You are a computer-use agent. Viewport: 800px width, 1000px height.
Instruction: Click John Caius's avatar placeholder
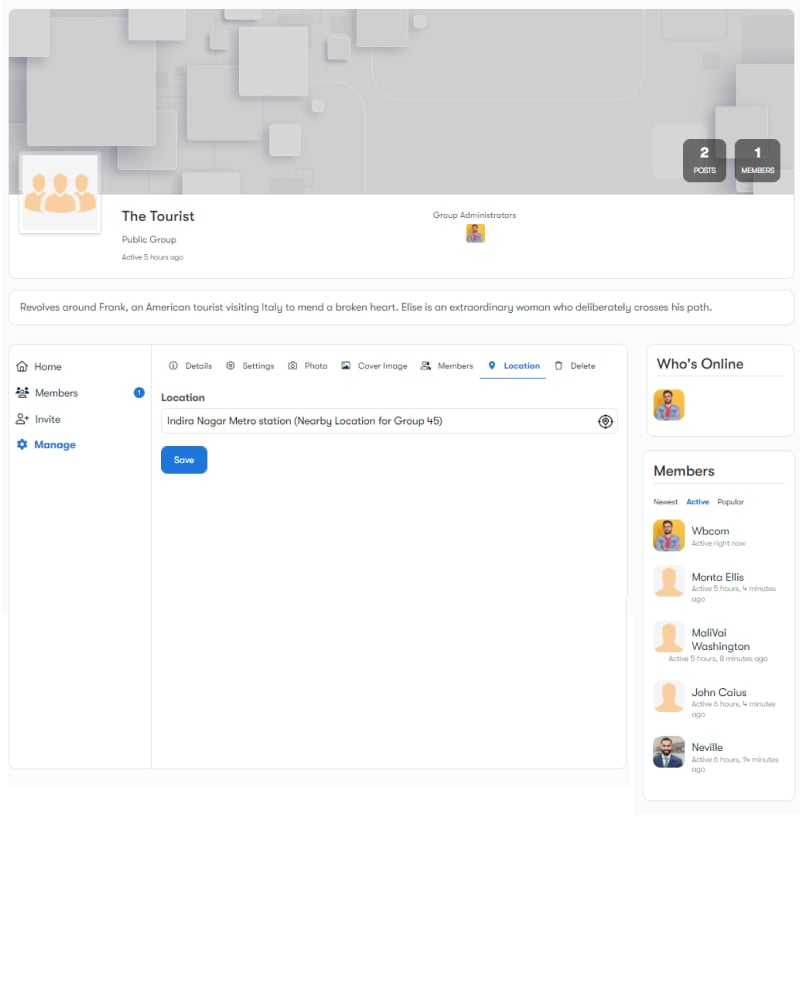pos(669,697)
